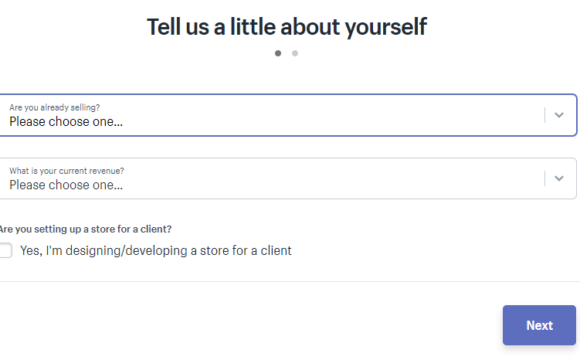
Task: Select the first dark progress dot
Action: click(x=278, y=53)
